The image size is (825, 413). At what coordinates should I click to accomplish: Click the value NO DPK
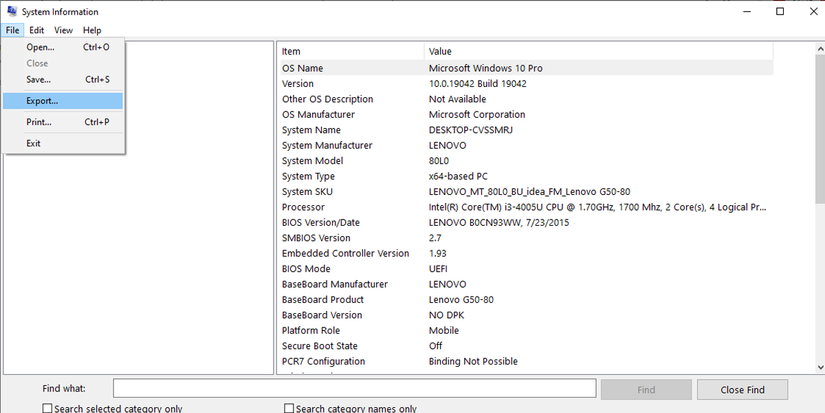(447, 315)
